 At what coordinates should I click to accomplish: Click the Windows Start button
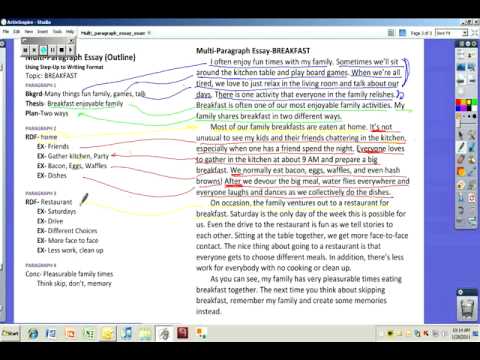10,333
